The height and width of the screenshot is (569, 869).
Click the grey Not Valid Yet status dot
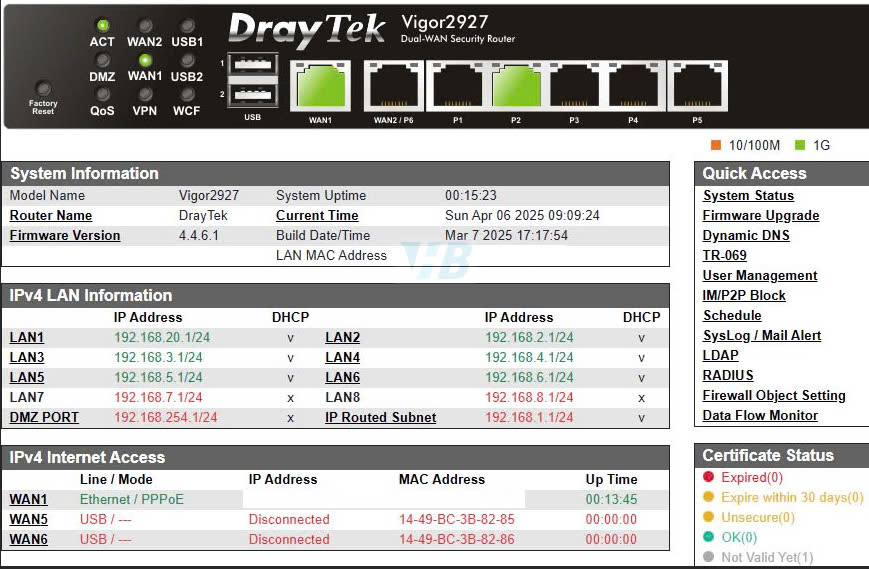[x=708, y=556]
